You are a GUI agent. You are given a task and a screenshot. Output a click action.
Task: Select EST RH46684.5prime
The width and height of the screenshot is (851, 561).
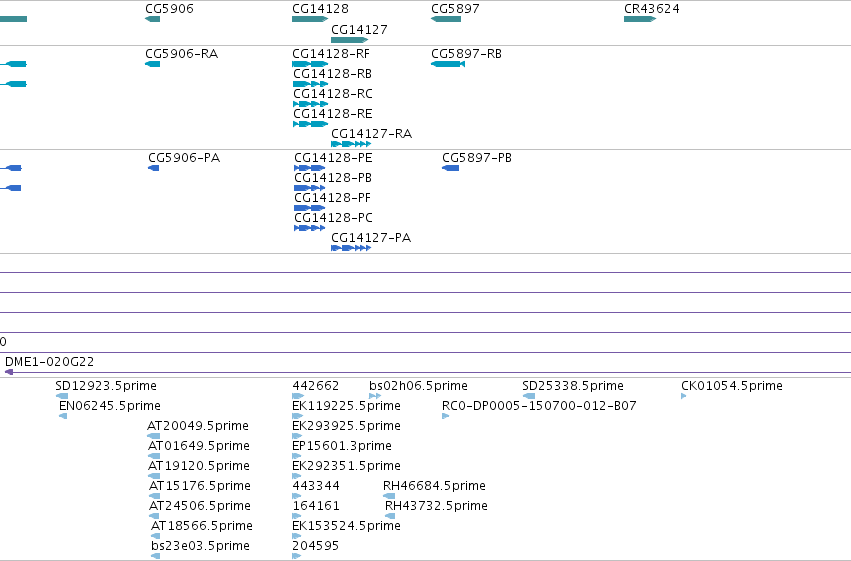click(x=434, y=486)
